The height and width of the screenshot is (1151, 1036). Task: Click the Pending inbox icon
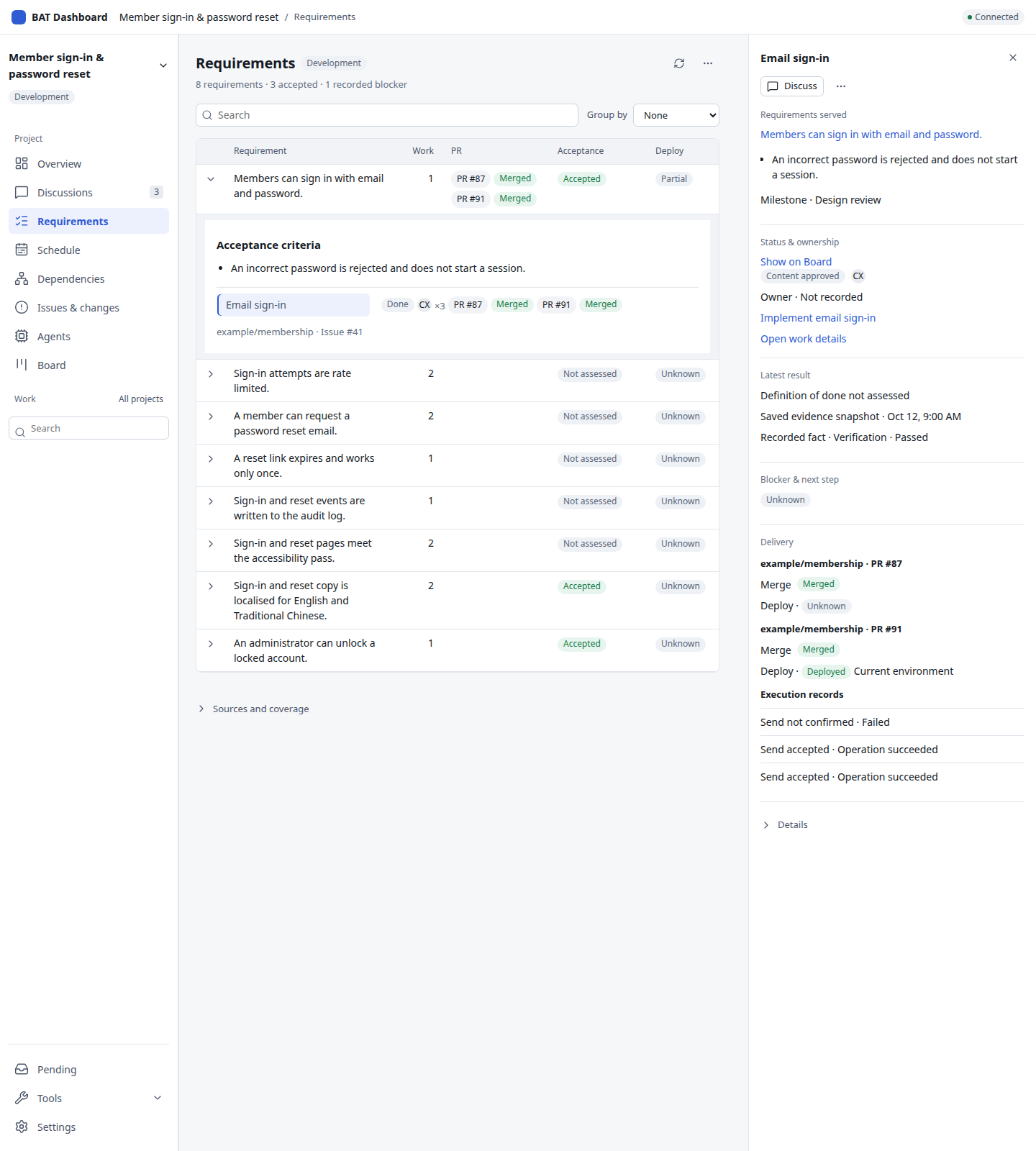(x=22, y=1070)
